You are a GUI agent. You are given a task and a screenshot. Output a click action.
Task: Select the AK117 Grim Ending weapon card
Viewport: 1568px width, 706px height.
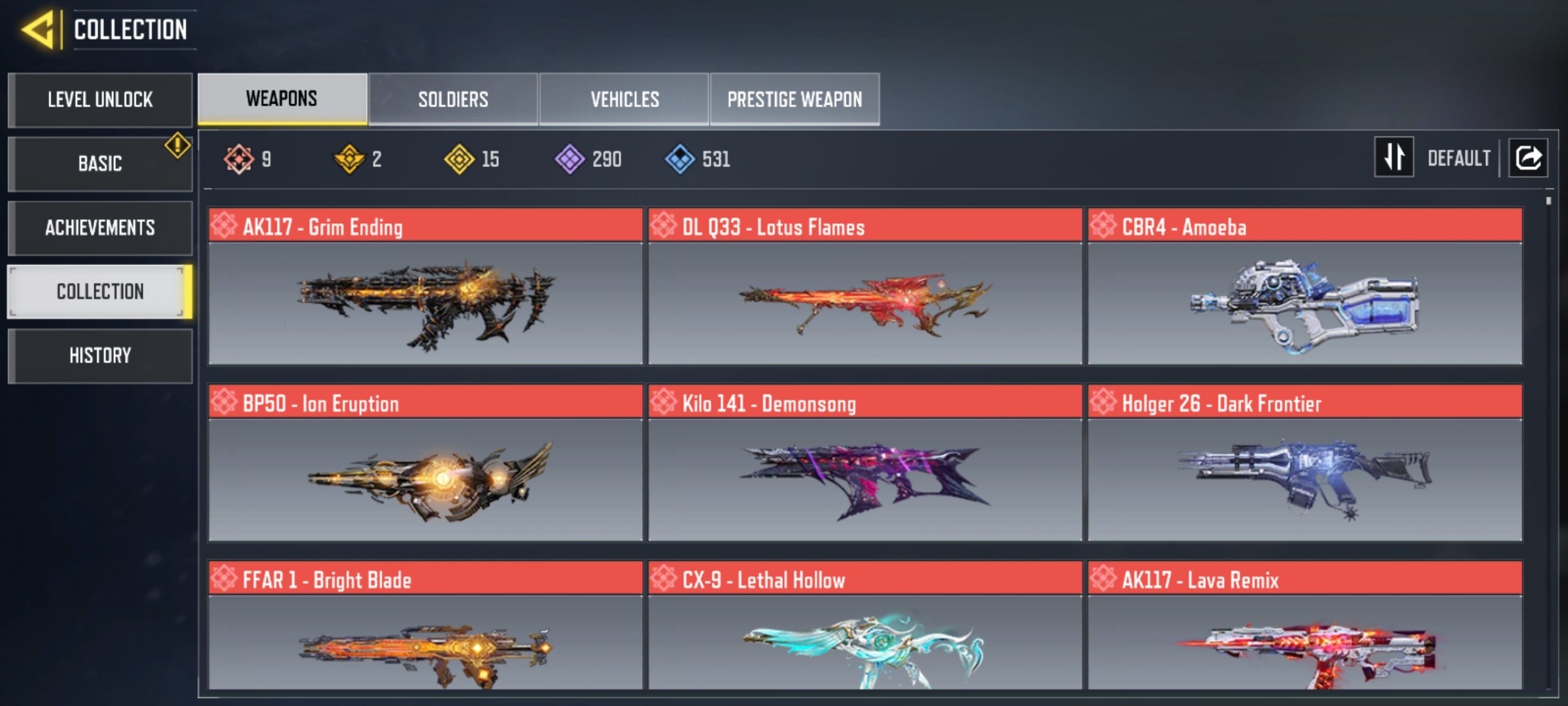coord(426,286)
